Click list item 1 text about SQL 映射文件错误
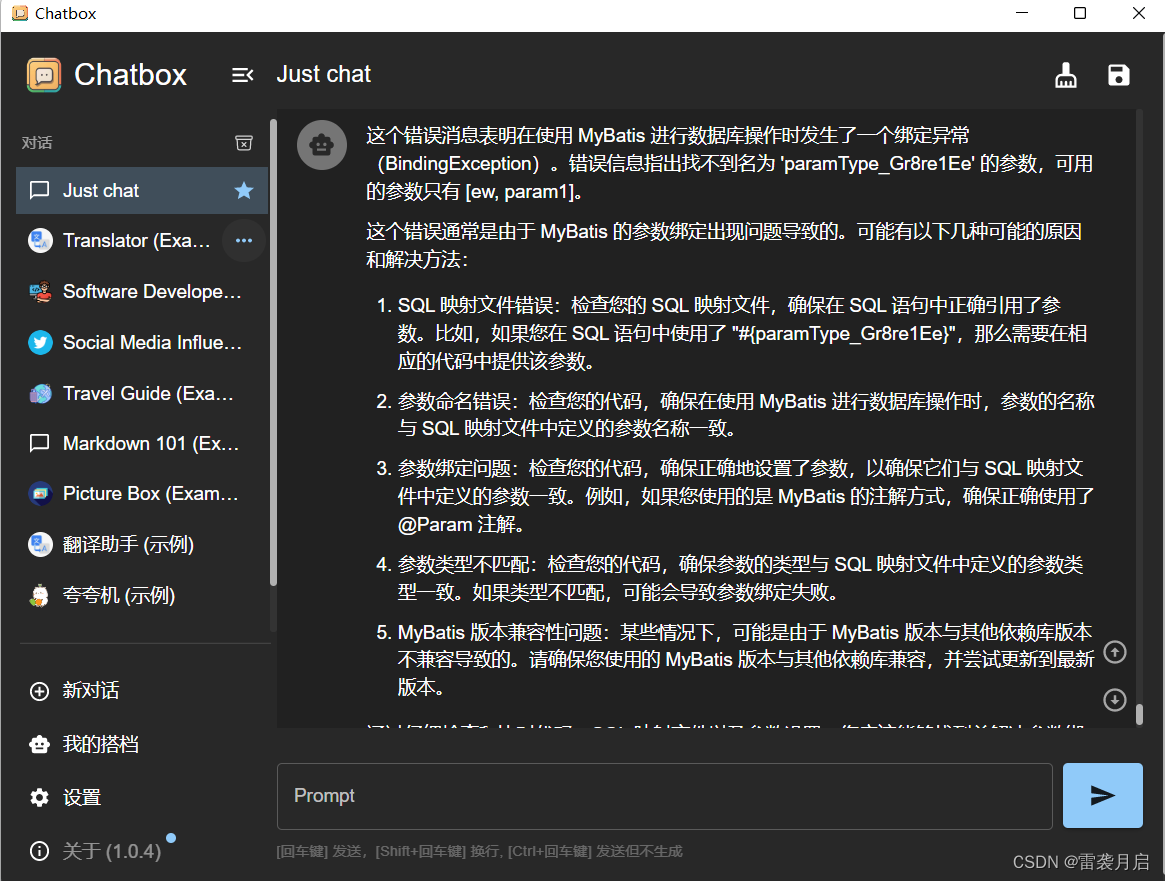 741,334
